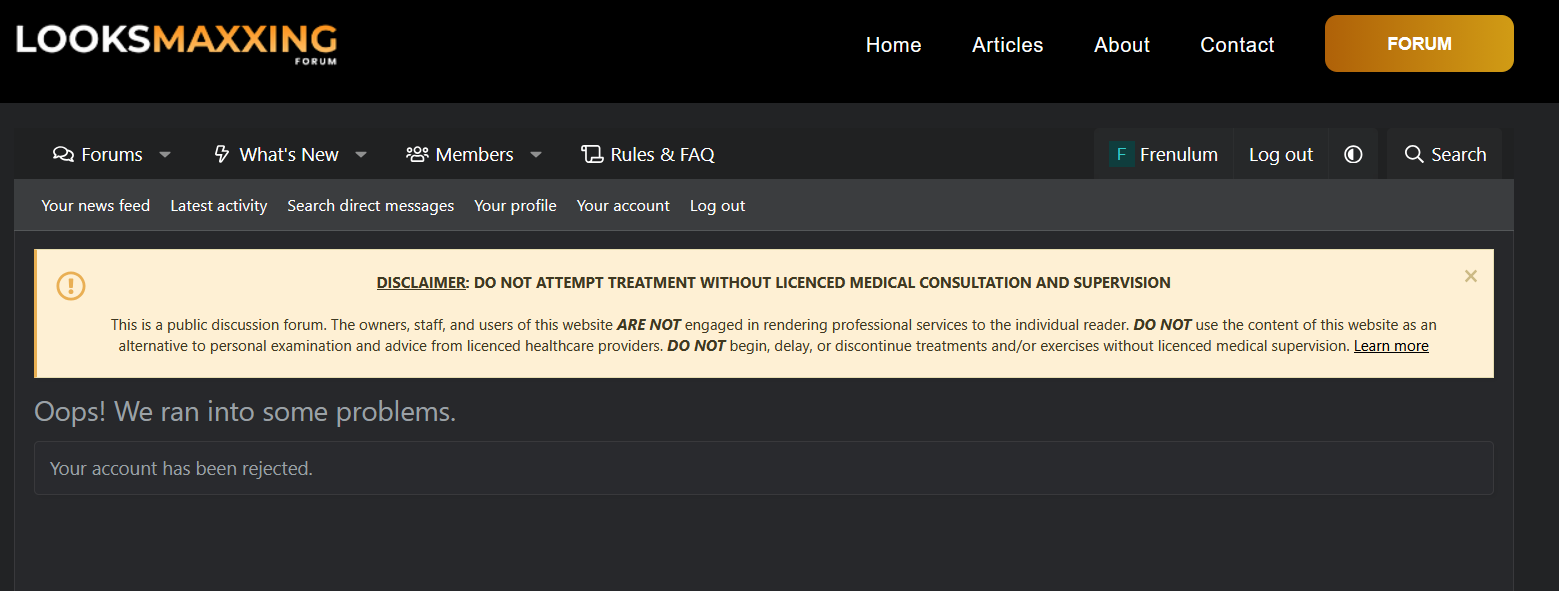Open the About page
The height and width of the screenshot is (591, 1559).
[1121, 45]
